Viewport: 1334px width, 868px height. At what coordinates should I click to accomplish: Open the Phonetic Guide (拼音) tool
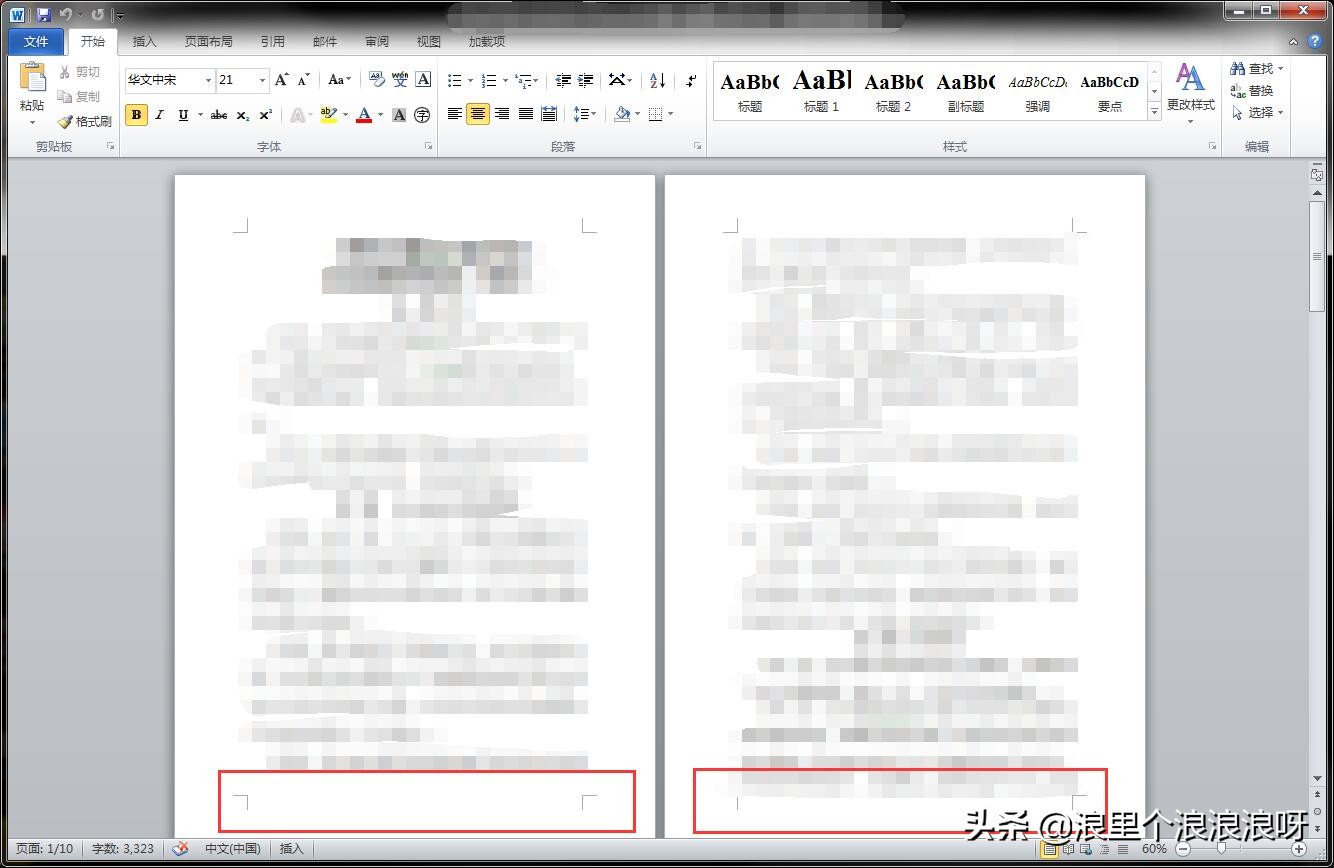[x=400, y=80]
